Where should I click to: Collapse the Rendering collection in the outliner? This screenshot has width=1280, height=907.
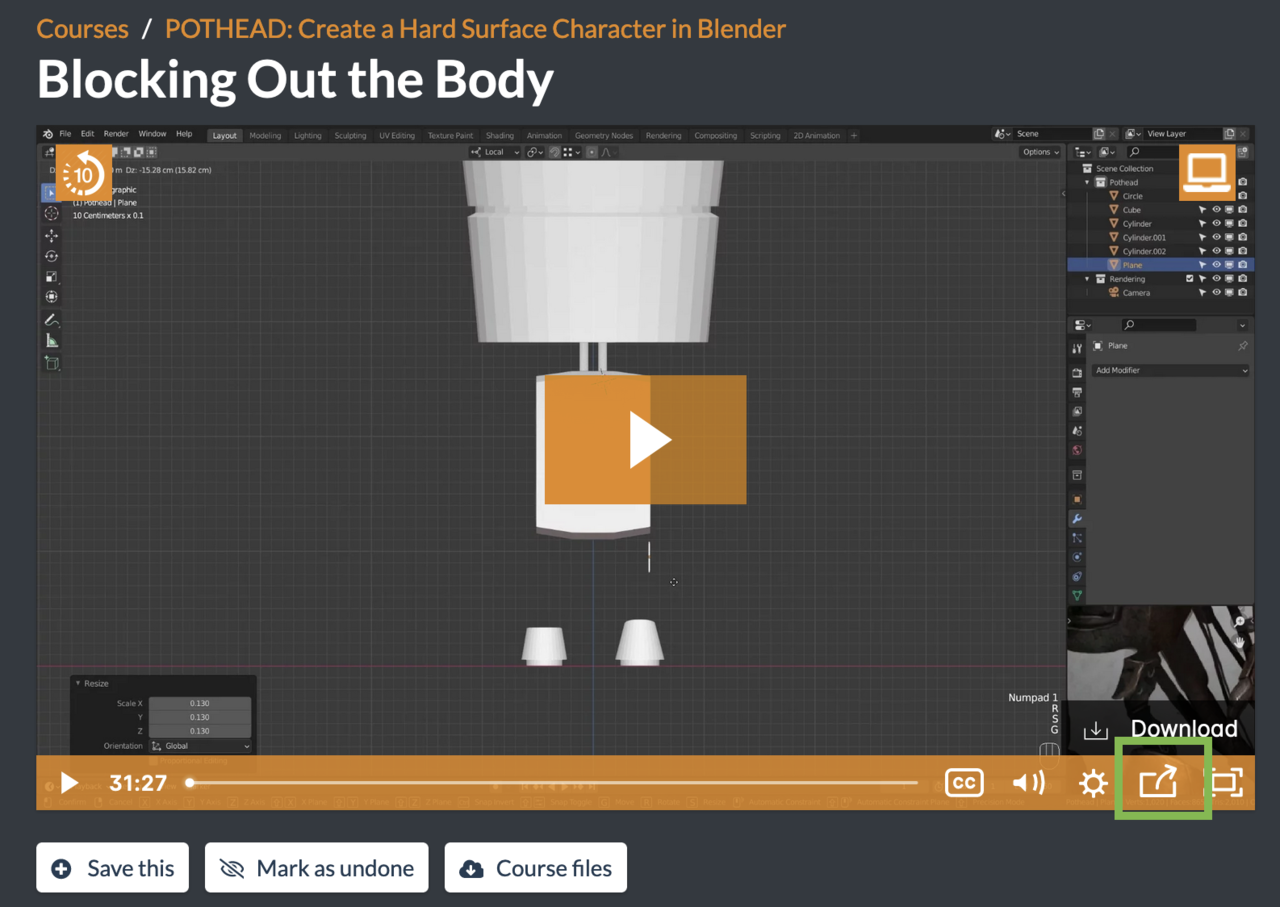[x=1087, y=279]
